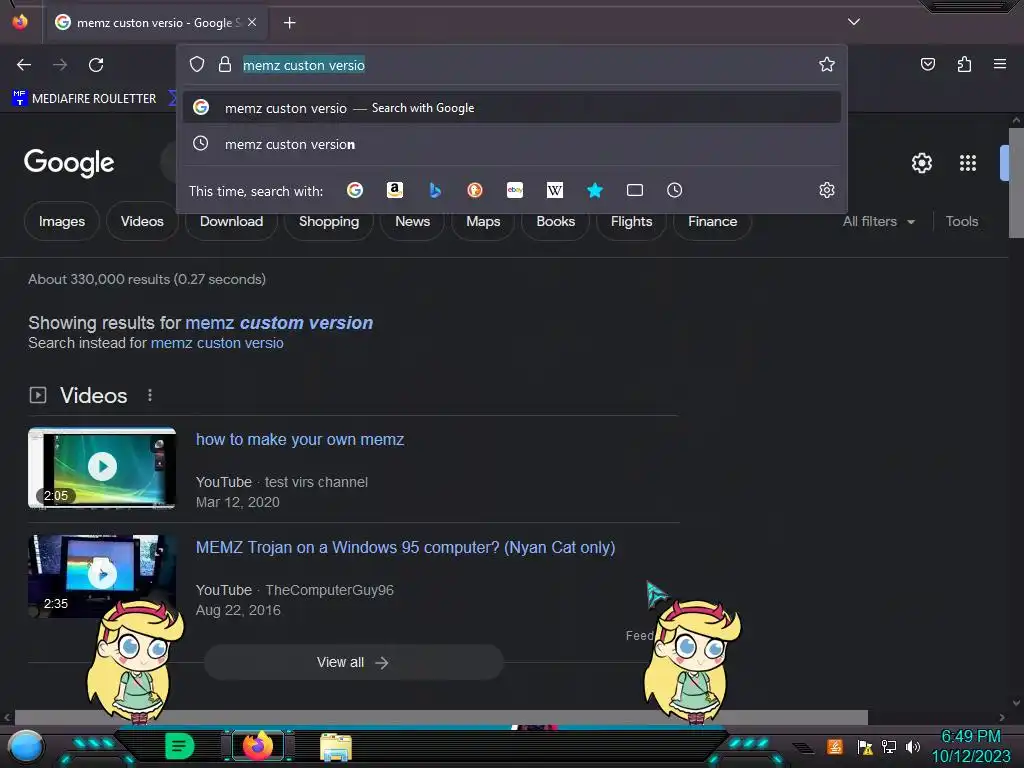The image size is (1024, 768).
Task: Select 'memz custon versio — Search with Google' suggestion
Action: coord(512,108)
